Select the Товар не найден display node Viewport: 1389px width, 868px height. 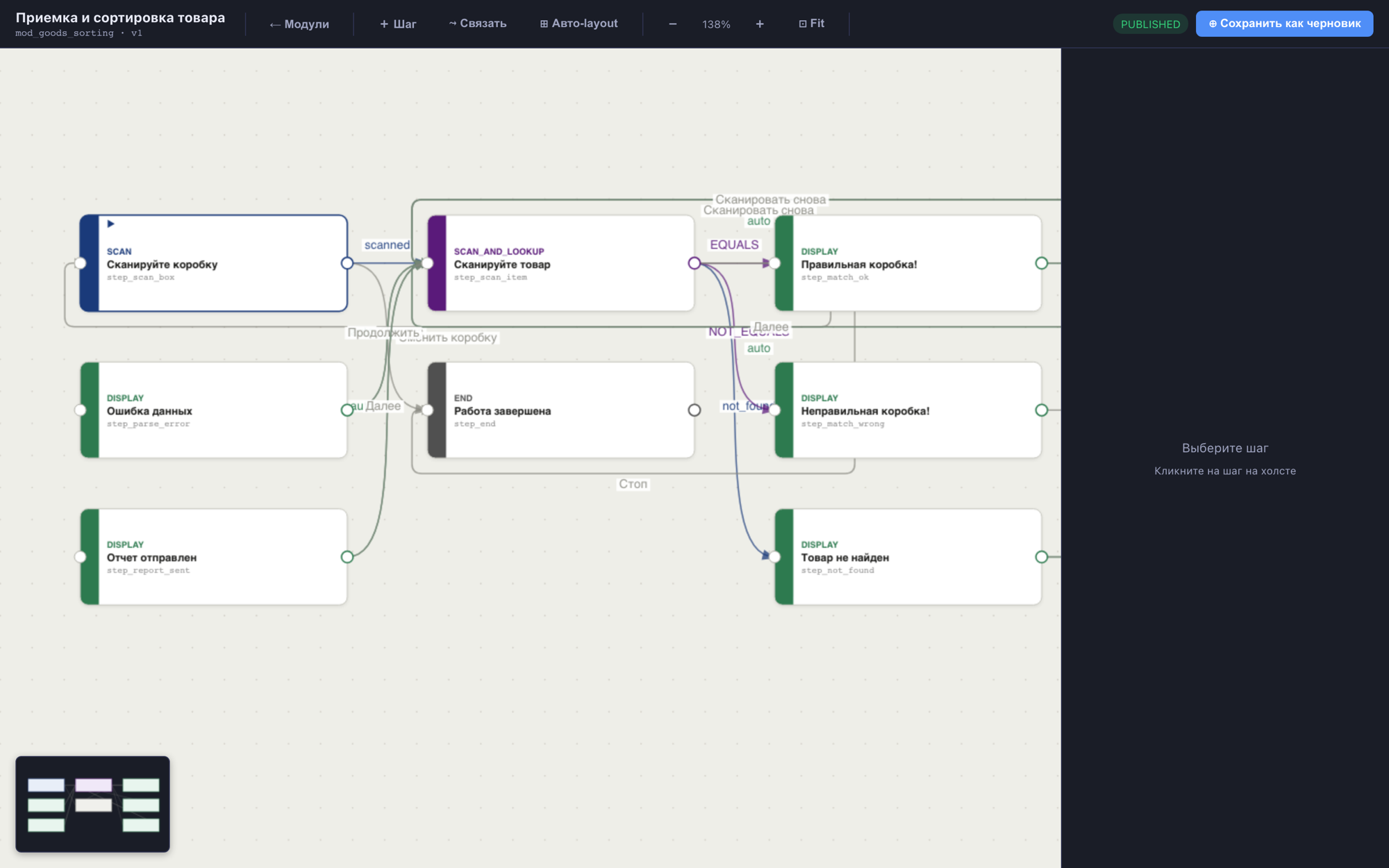(x=908, y=557)
